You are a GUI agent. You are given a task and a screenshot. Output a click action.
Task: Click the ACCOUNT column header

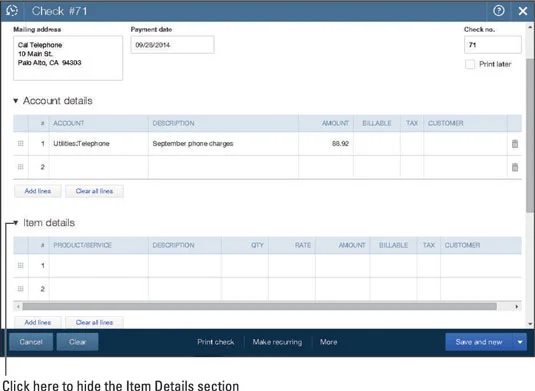click(69, 123)
